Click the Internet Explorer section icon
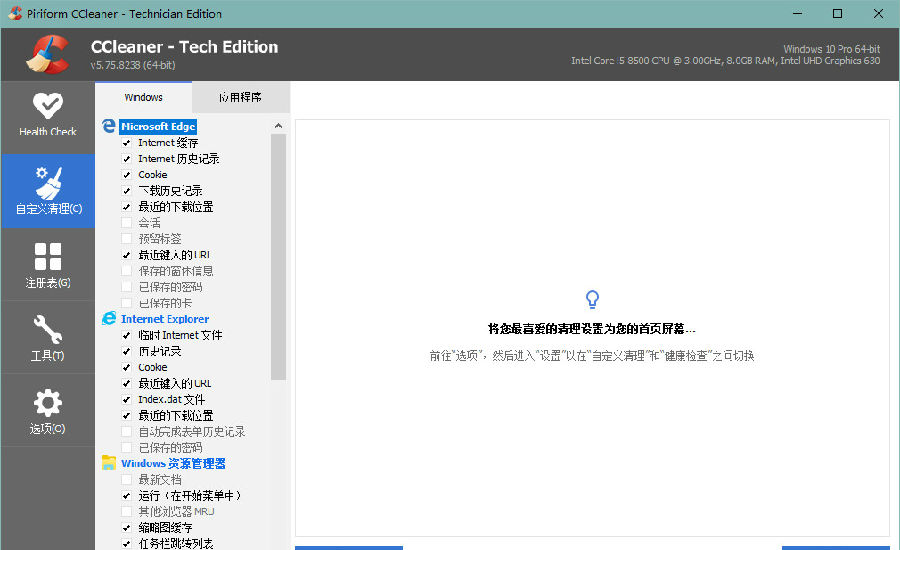The width and height of the screenshot is (900, 572). [x=108, y=318]
